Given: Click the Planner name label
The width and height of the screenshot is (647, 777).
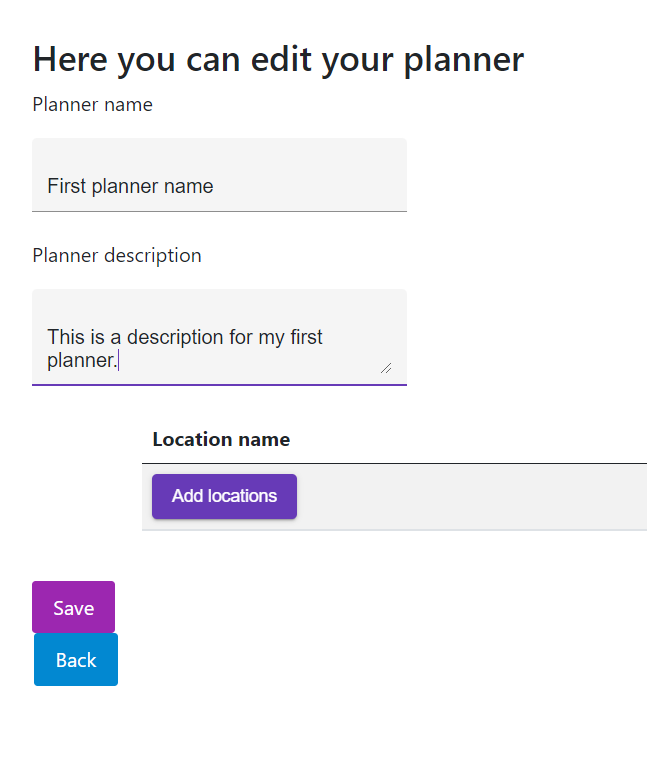Looking at the screenshot, I should coord(92,105).
